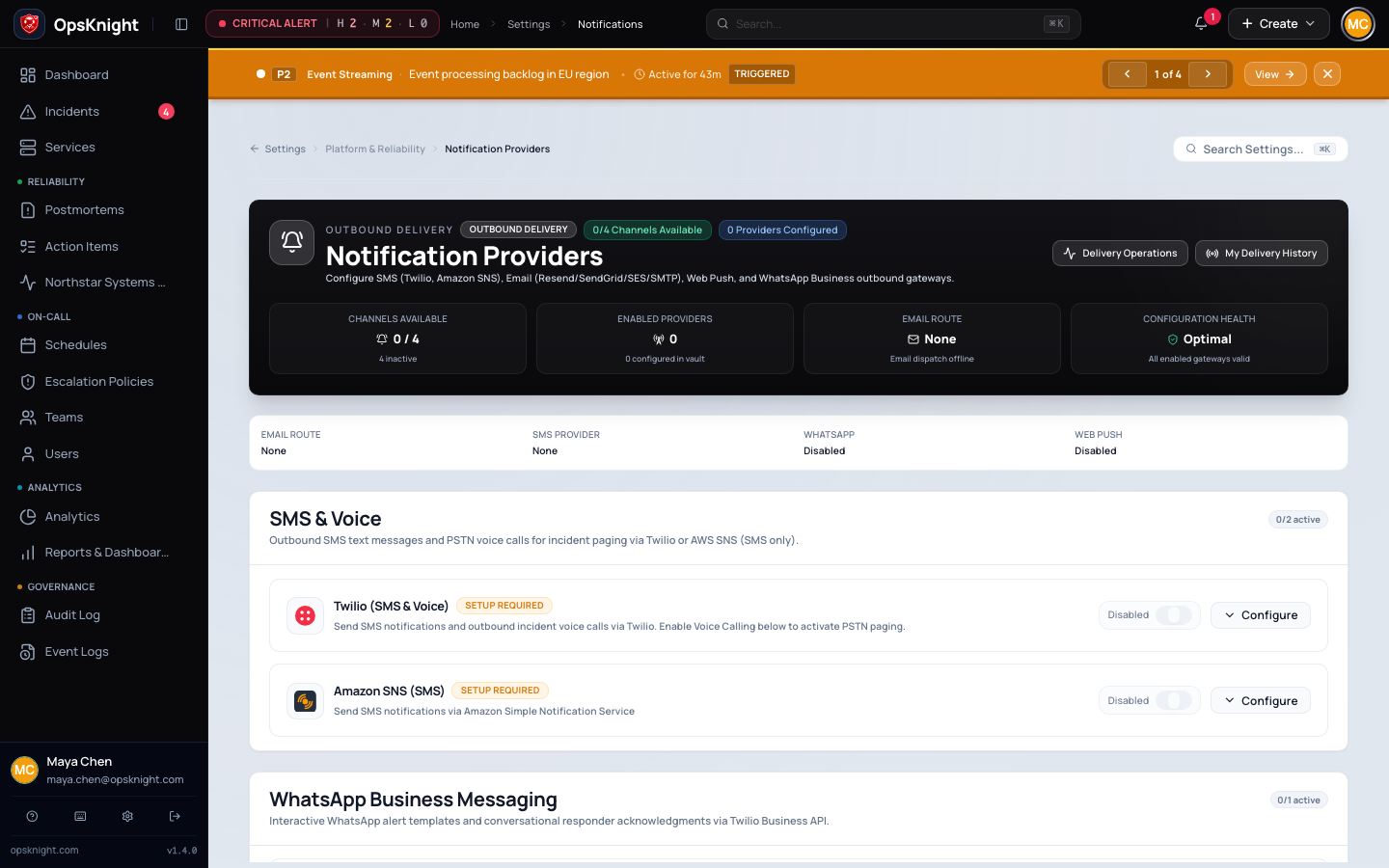Go to the previous alert in banner

point(1127,74)
